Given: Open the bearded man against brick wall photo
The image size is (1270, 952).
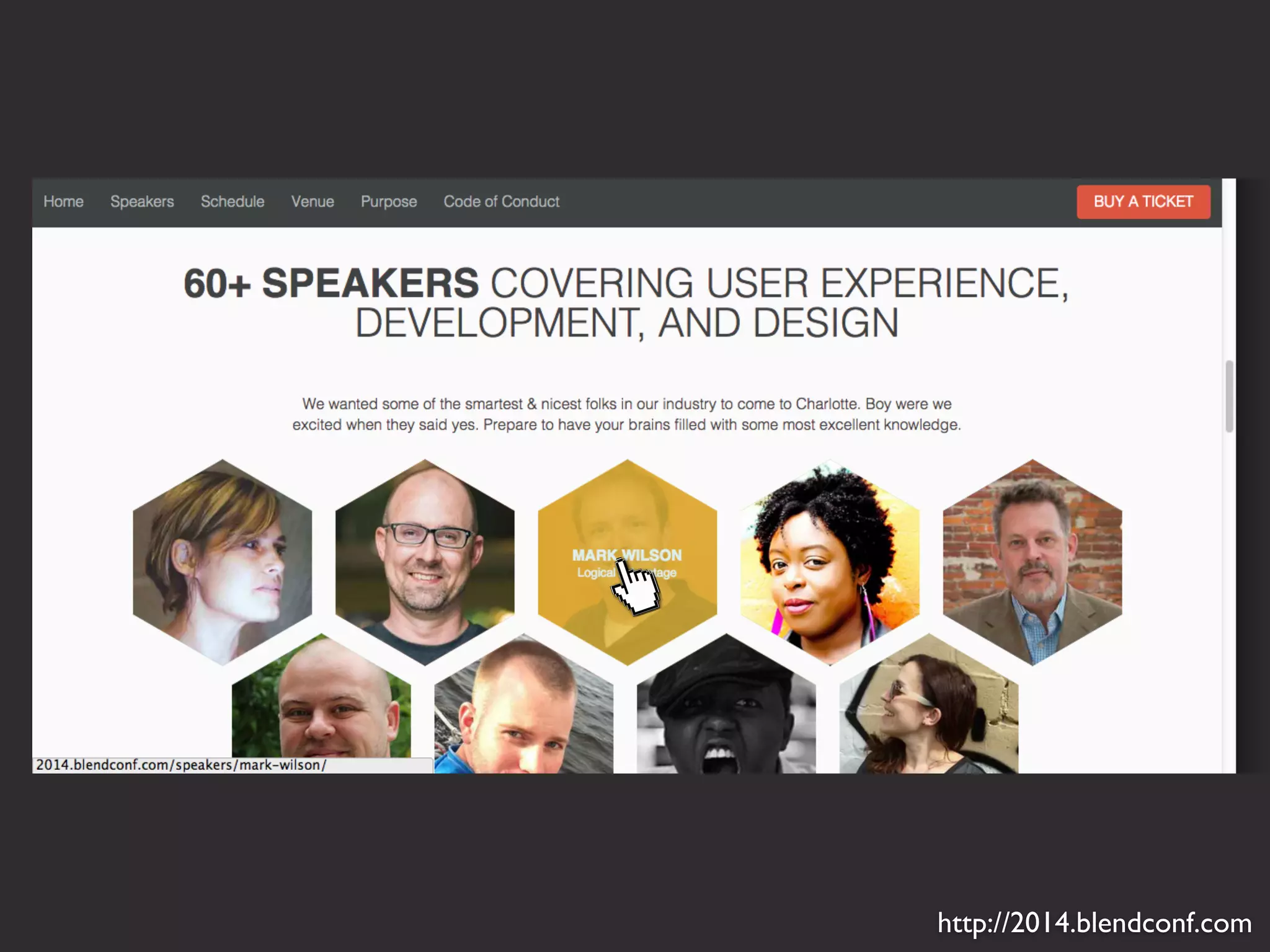Looking at the screenshot, I should [x=1032, y=562].
